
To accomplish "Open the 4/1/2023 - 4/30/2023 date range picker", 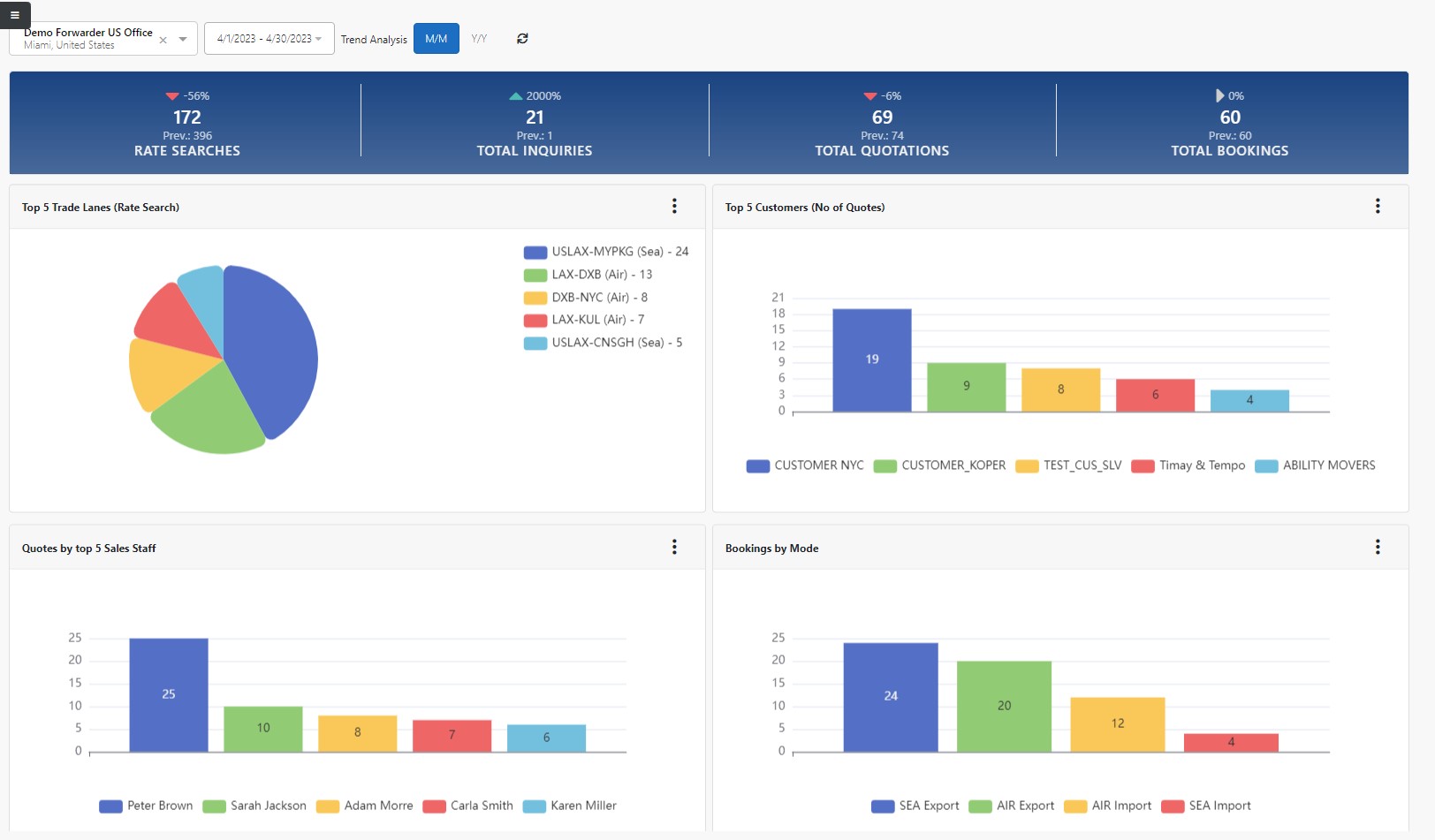I will [268, 38].
